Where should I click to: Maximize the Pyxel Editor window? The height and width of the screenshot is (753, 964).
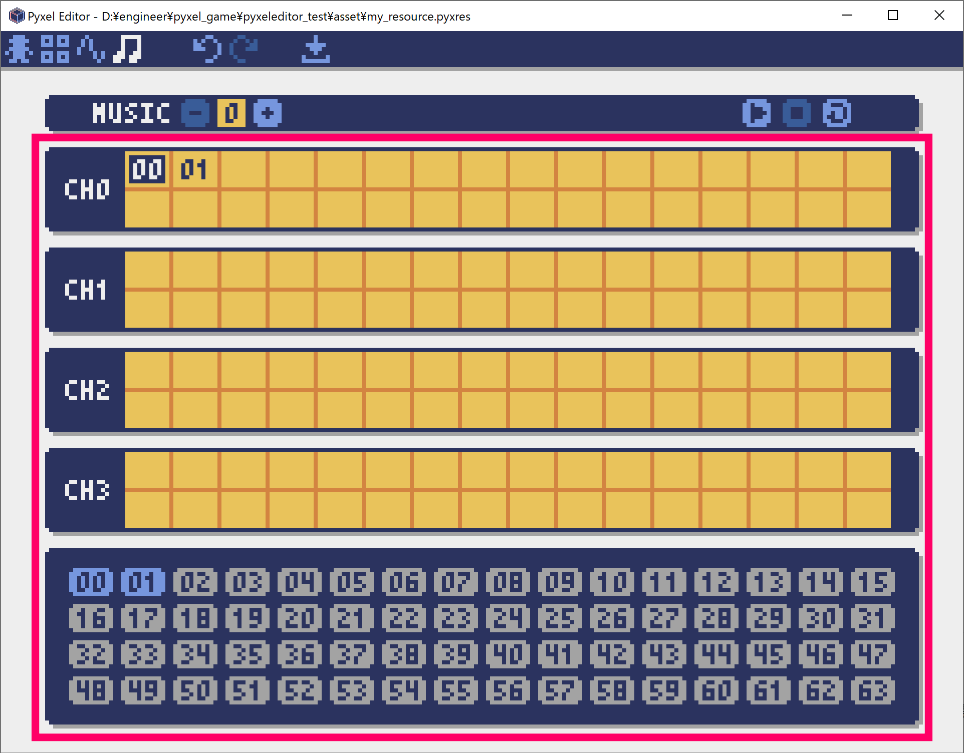pyautogui.click(x=893, y=15)
